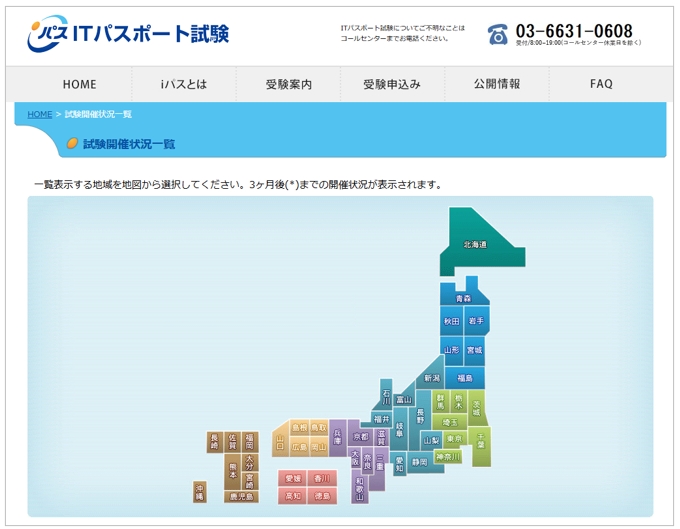
Task: Click the 試験開催状況一覧 page heading
Action: pyautogui.click(x=129, y=144)
